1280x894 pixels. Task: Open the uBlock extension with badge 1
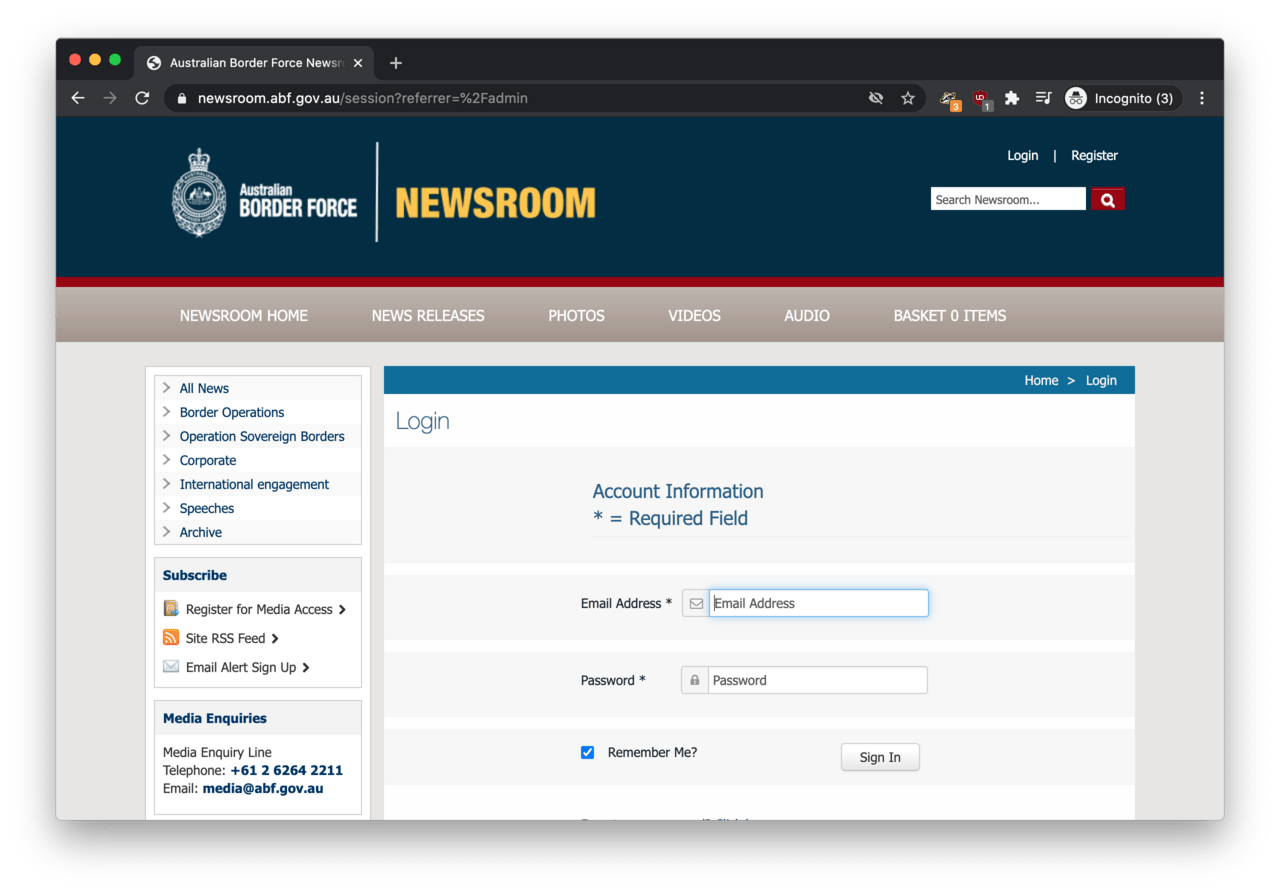pyautogui.click(x=982, y=99)
